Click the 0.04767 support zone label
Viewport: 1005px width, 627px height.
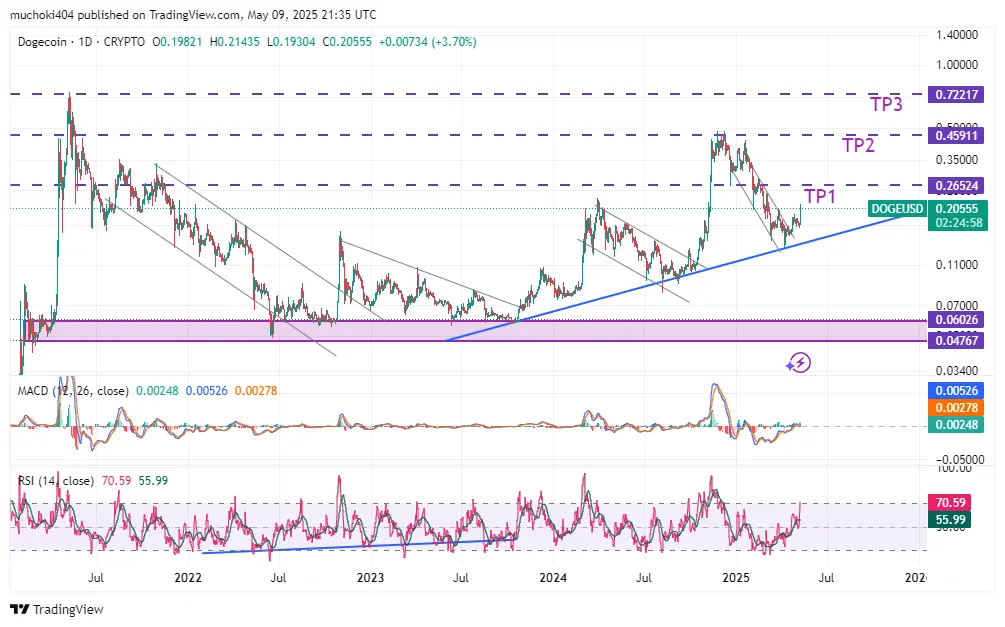tap(956, 340)
